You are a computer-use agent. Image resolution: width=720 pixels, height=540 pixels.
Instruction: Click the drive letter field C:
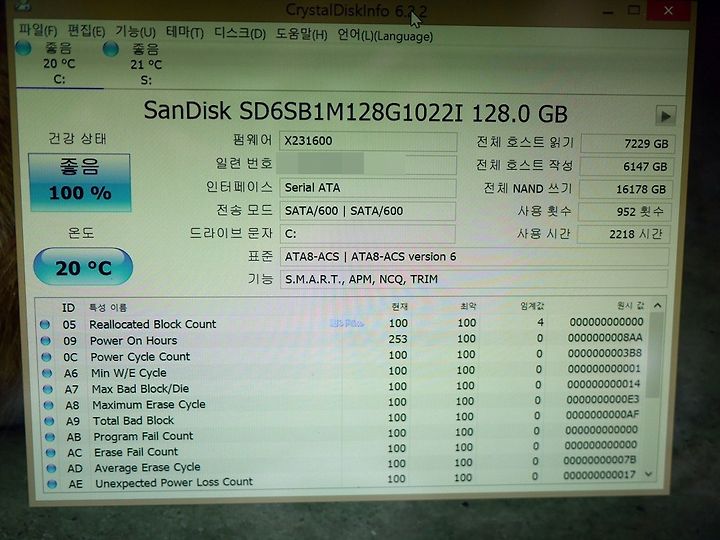click(367, 234)
